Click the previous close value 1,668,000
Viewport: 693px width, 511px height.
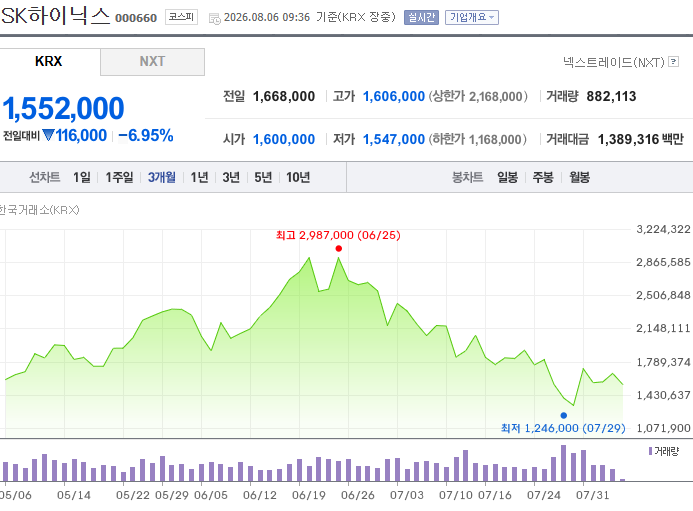(284, 96)
